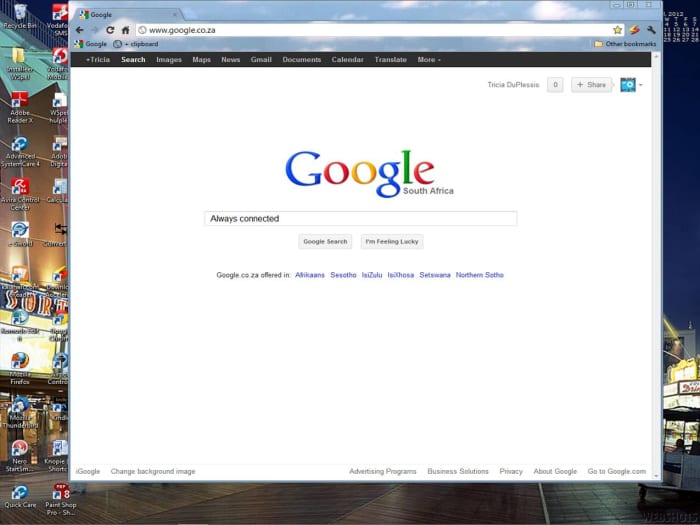Open Documents from the Google navigation bar
700x525 pixels.
tap(302, 59)
